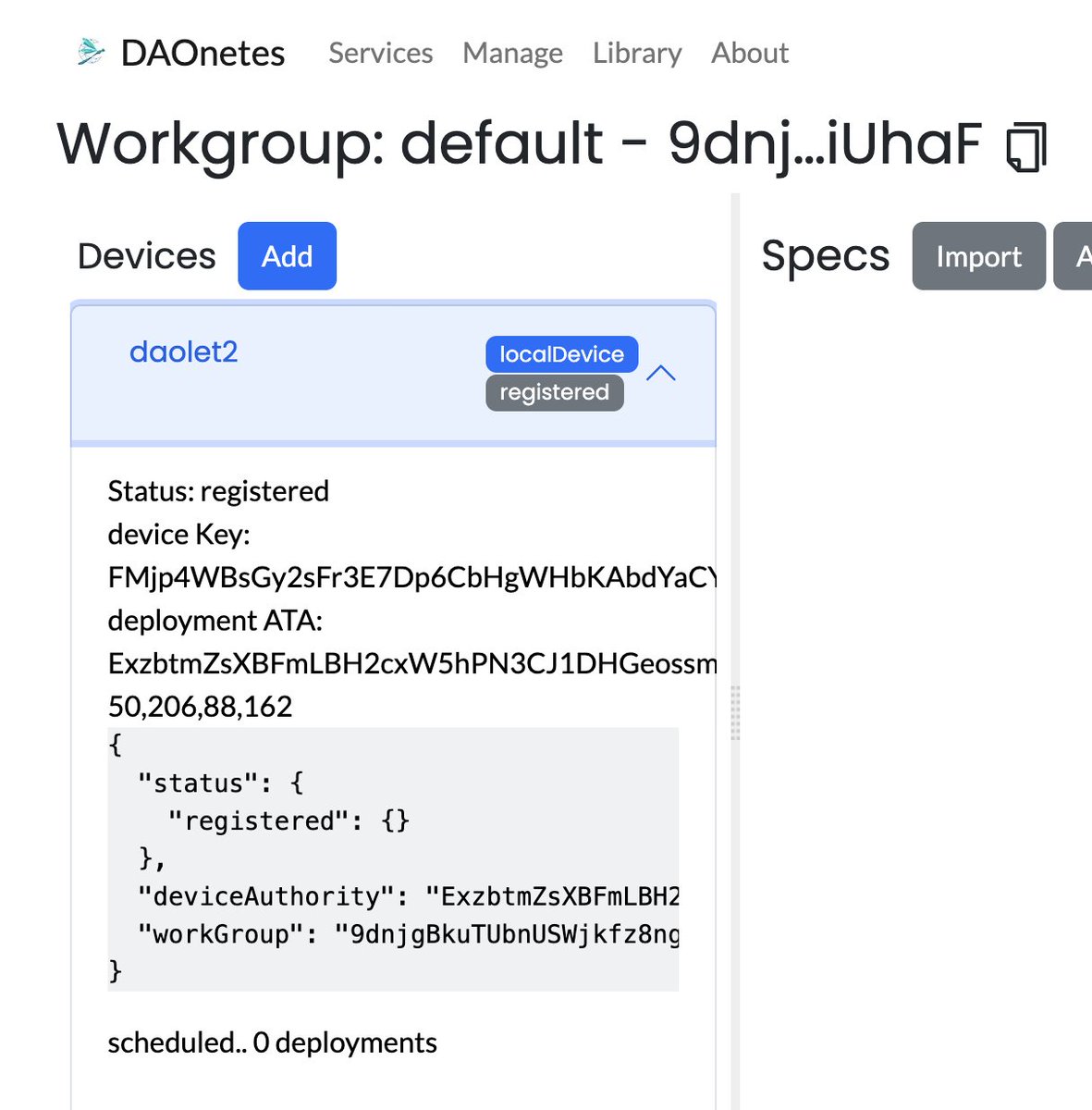
Task: Select the IP value 50,206,88,162
Action: 200,707
